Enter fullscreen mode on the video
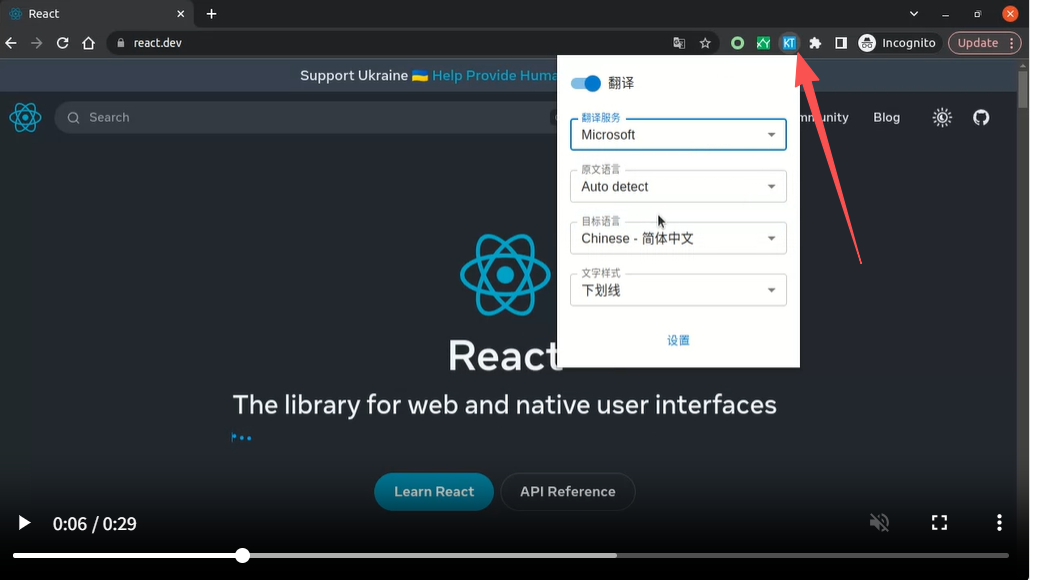 [939, 522]
